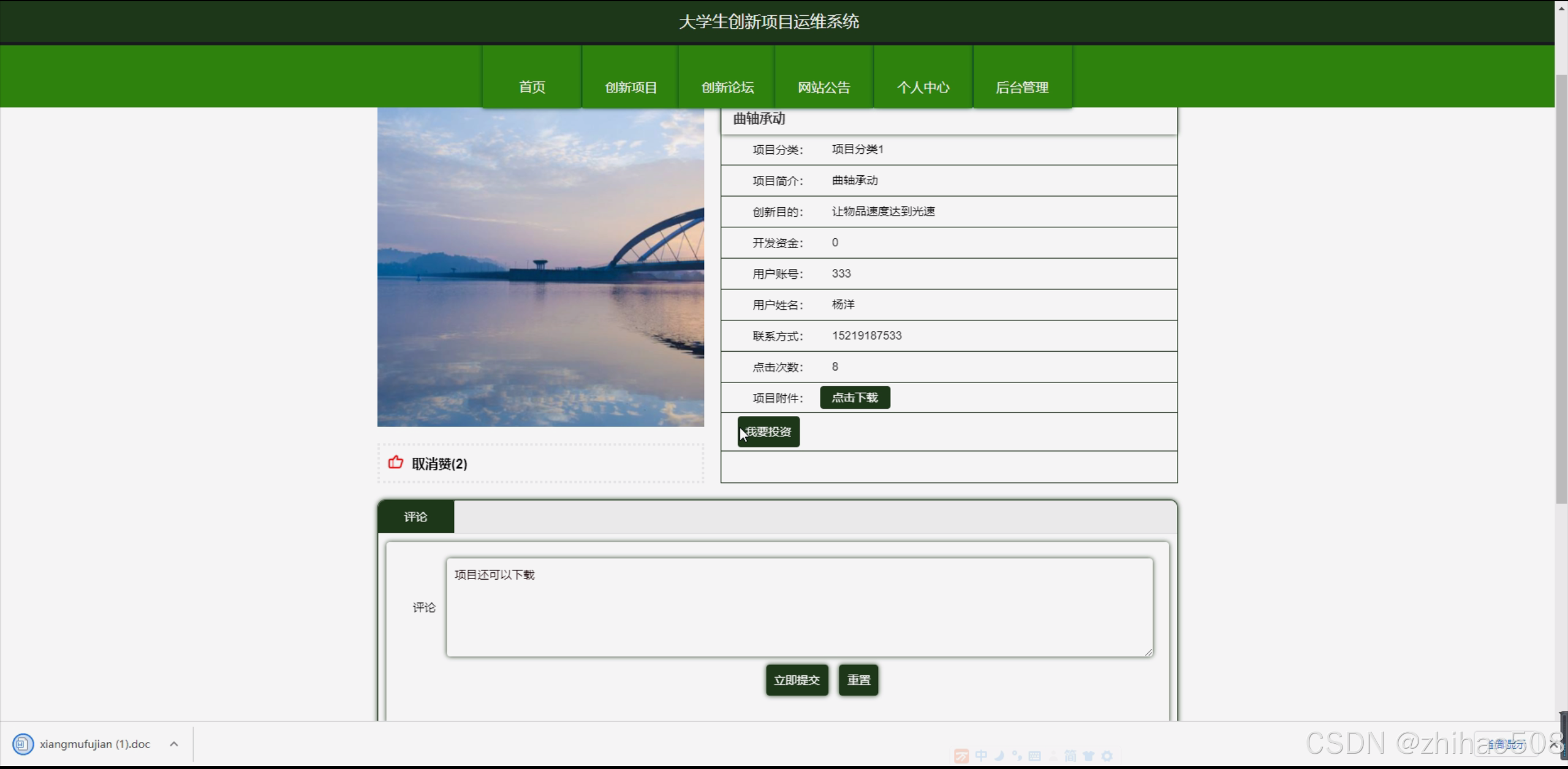Click the IME skin shirt icon
Screen dimensions: 1568x769
tap(1088, 756)
